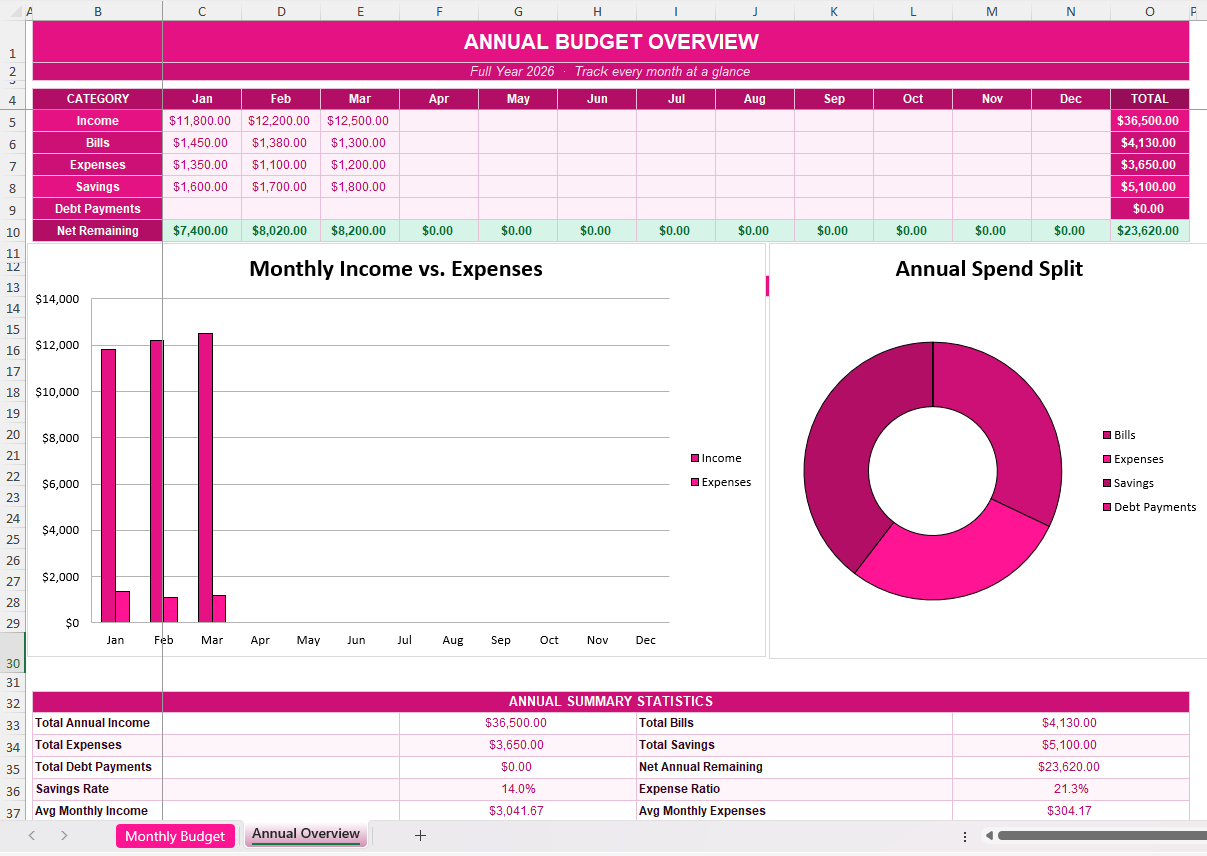Click the ANNUAL SUMMARY STATISTICS header
This screenshot has width=1207, height=856.
click(x=611, y=702)
